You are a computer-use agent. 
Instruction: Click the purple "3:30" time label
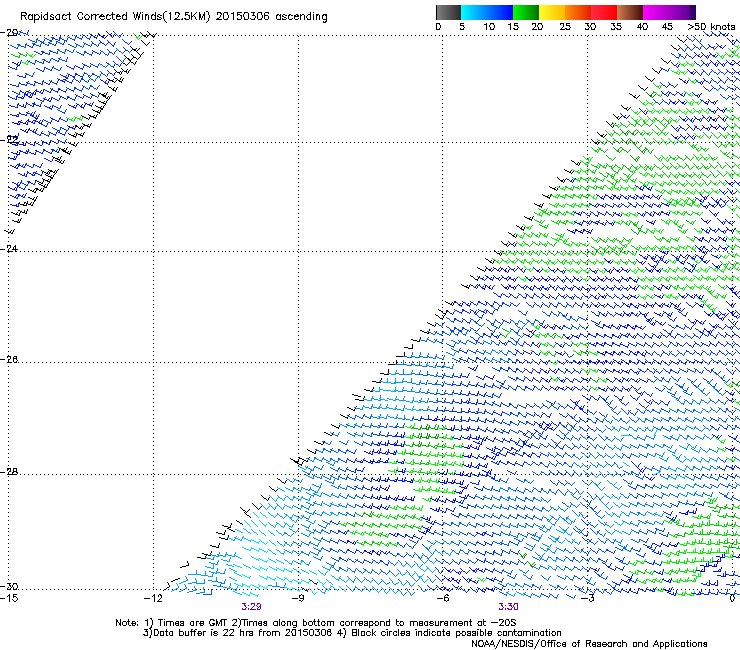(508, 607)
